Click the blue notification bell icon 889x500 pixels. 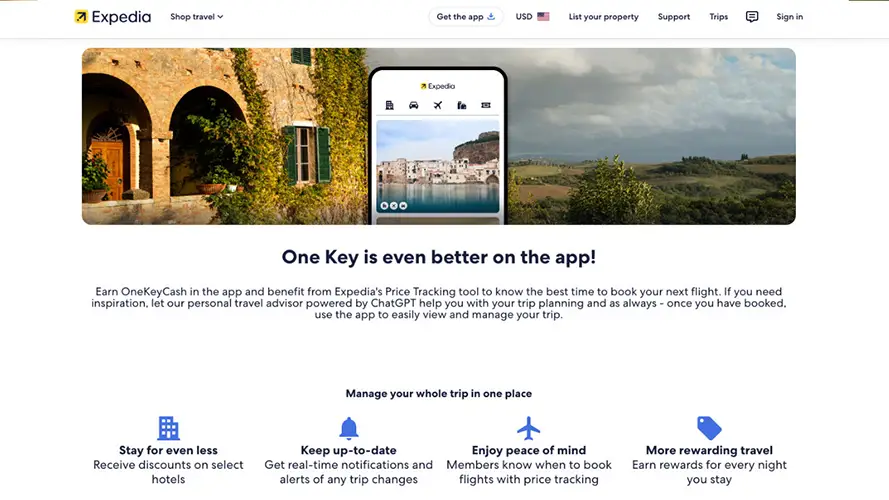(x=349, y=428)
